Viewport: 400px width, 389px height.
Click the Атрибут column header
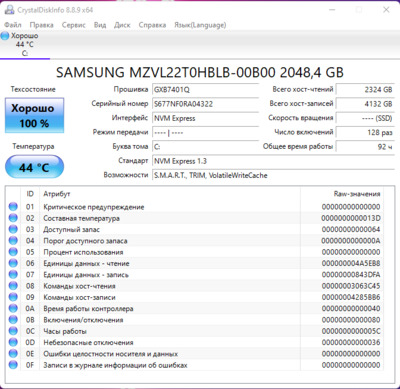click(x=57, y=194)
